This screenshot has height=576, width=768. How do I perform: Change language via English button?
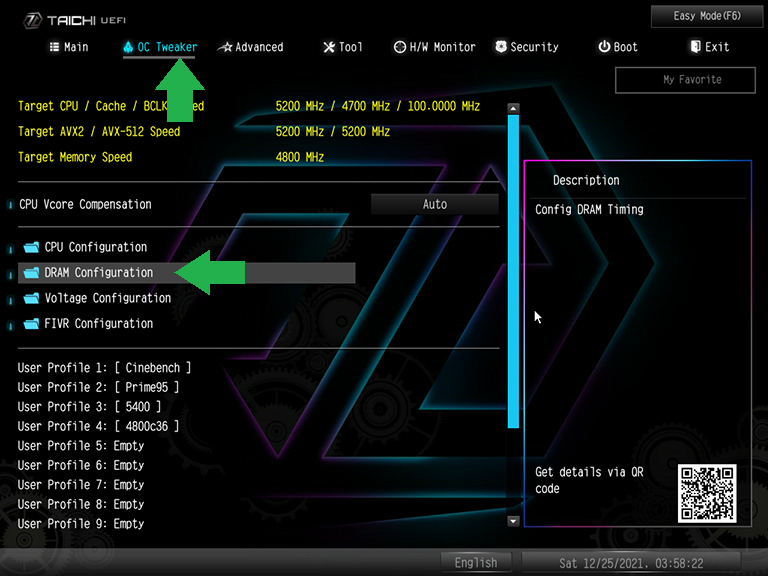(x=476, y=563)
